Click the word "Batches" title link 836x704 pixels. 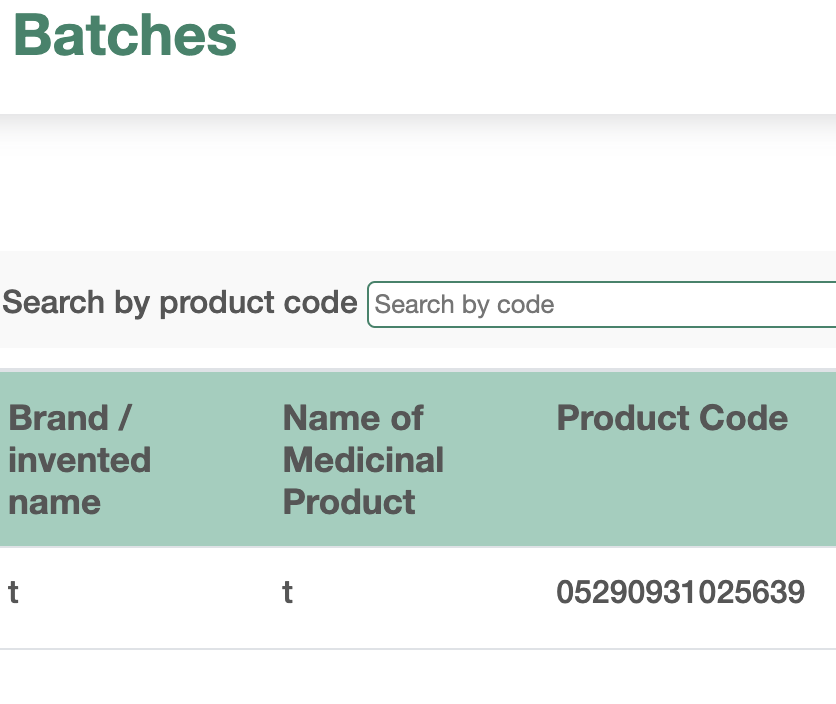pyautogui.click(x=124, y=36)
